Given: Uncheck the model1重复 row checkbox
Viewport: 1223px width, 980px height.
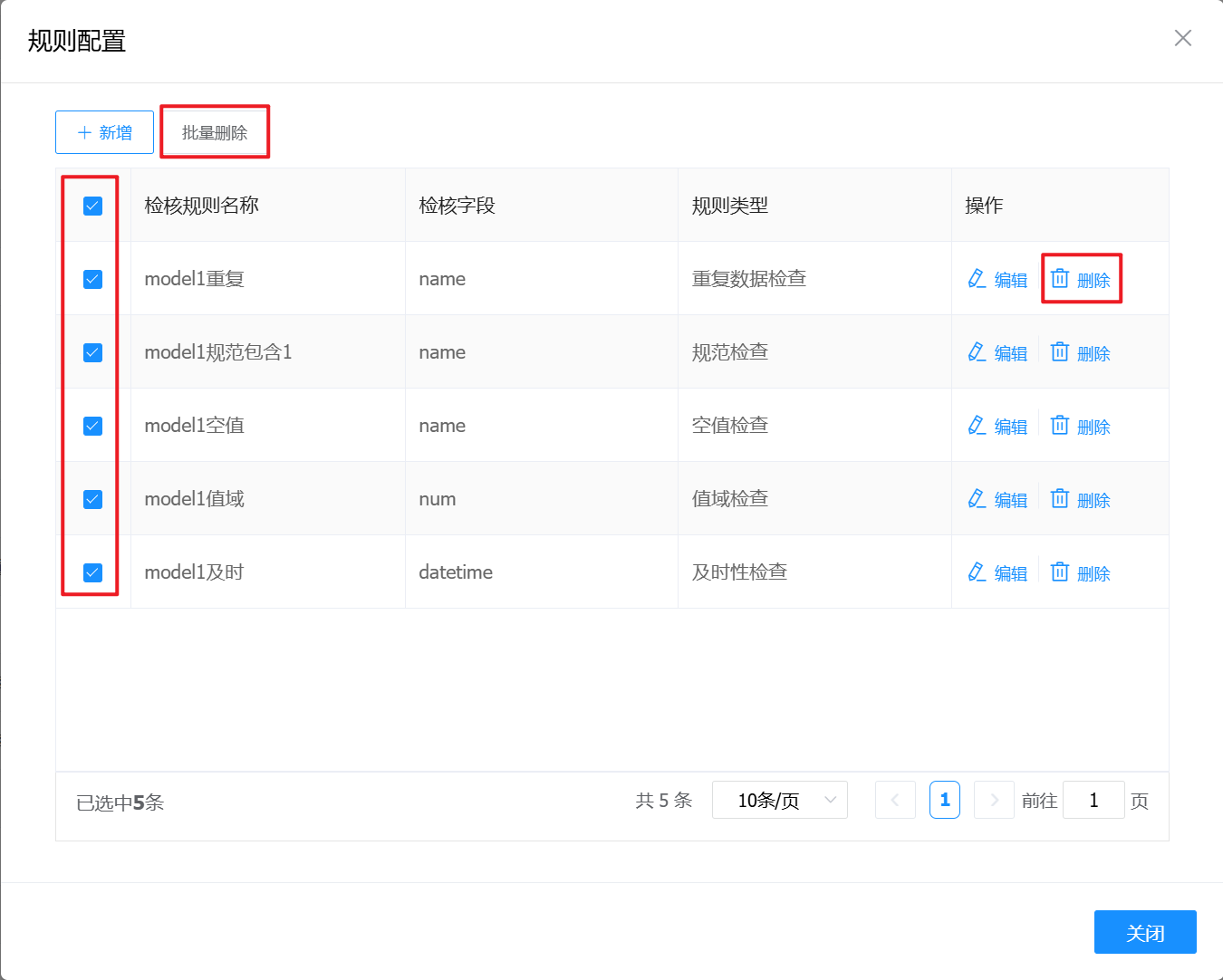Looking at the screenshot, I should click(92, 280).
